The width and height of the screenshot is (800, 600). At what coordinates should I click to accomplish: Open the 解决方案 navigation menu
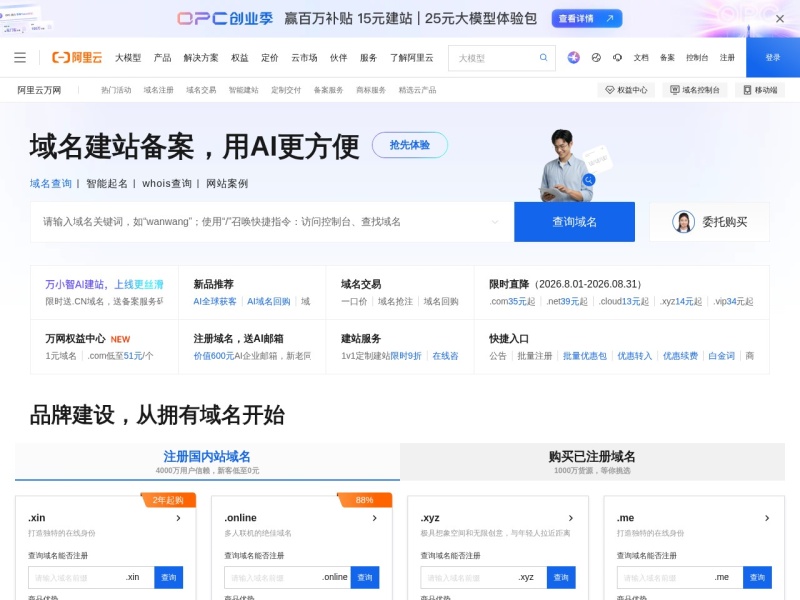[x=201, y=58]
